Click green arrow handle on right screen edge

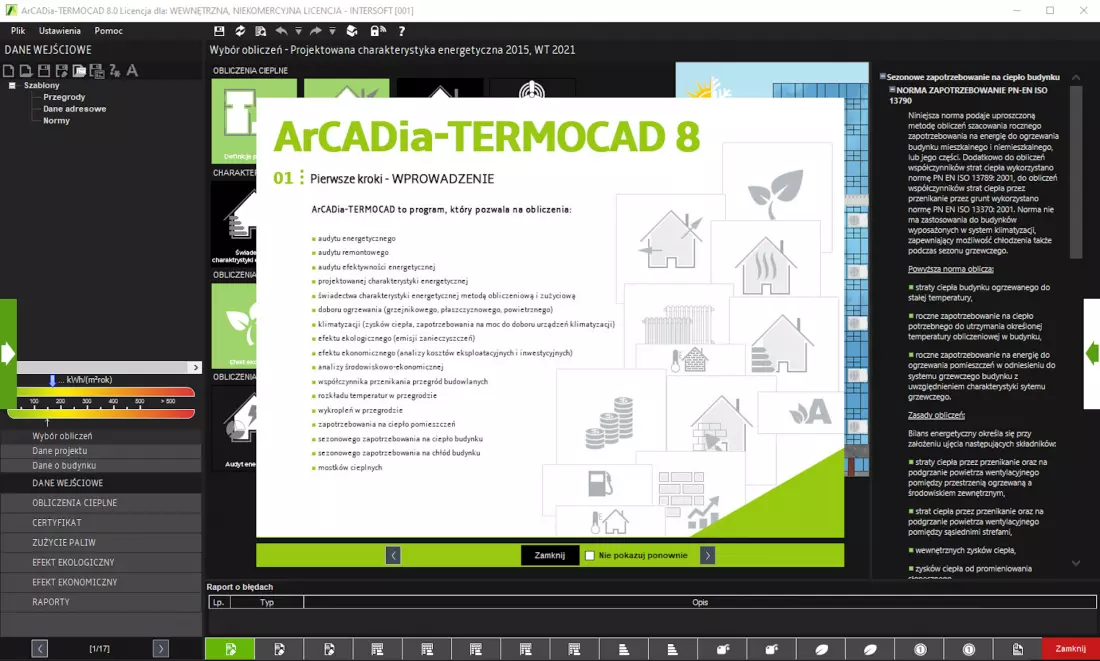(x=1092, y=353)
